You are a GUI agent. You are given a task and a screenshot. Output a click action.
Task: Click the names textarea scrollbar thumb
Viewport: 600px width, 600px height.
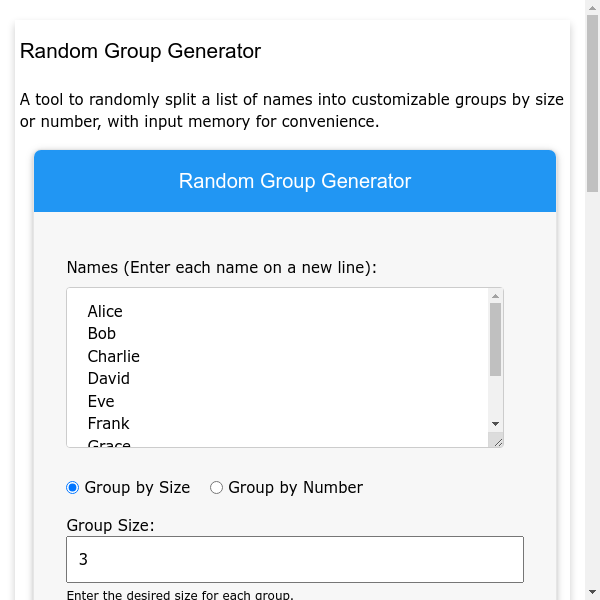point(495,340)
